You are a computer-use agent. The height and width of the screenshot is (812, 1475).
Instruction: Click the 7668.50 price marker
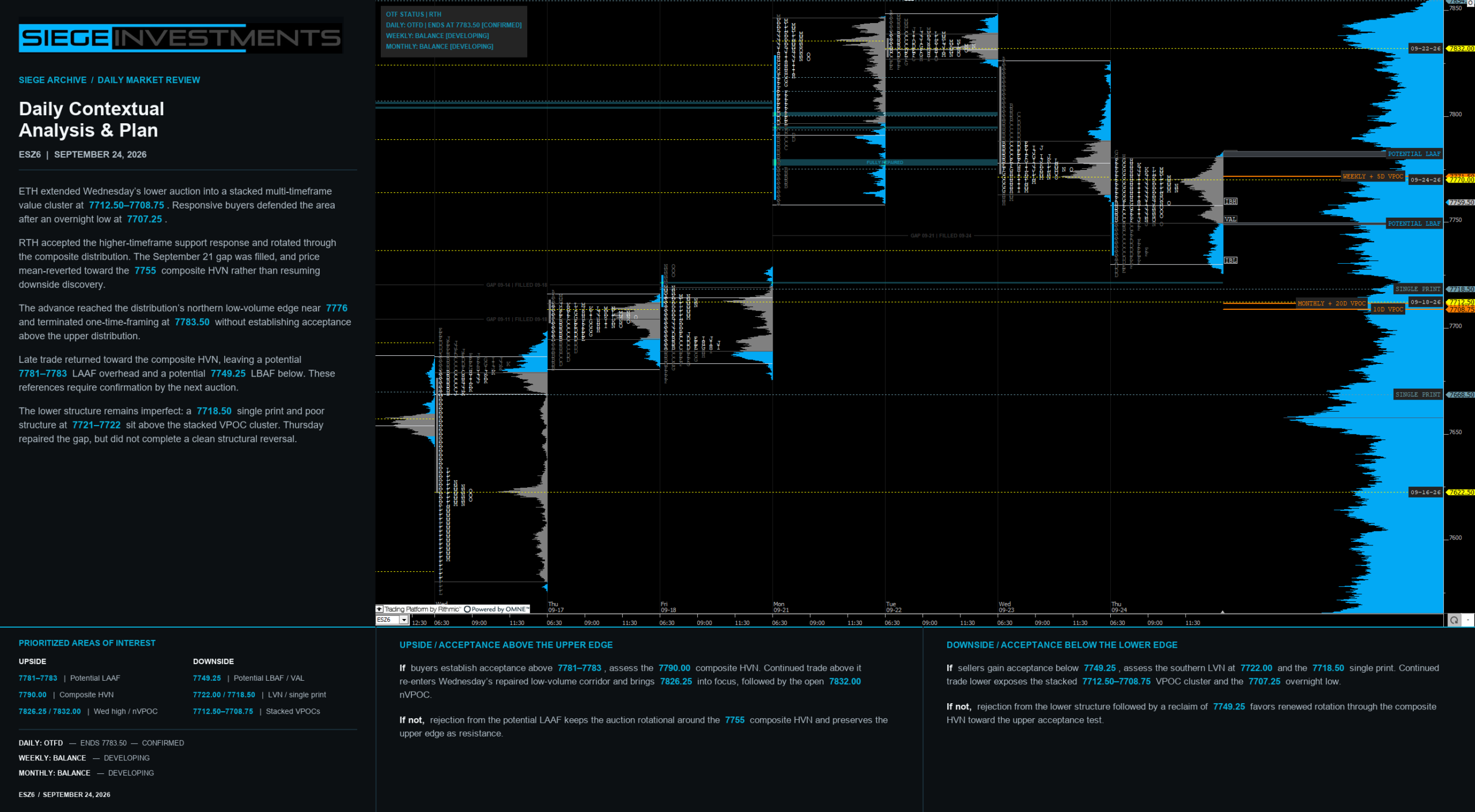(1461, 395)
